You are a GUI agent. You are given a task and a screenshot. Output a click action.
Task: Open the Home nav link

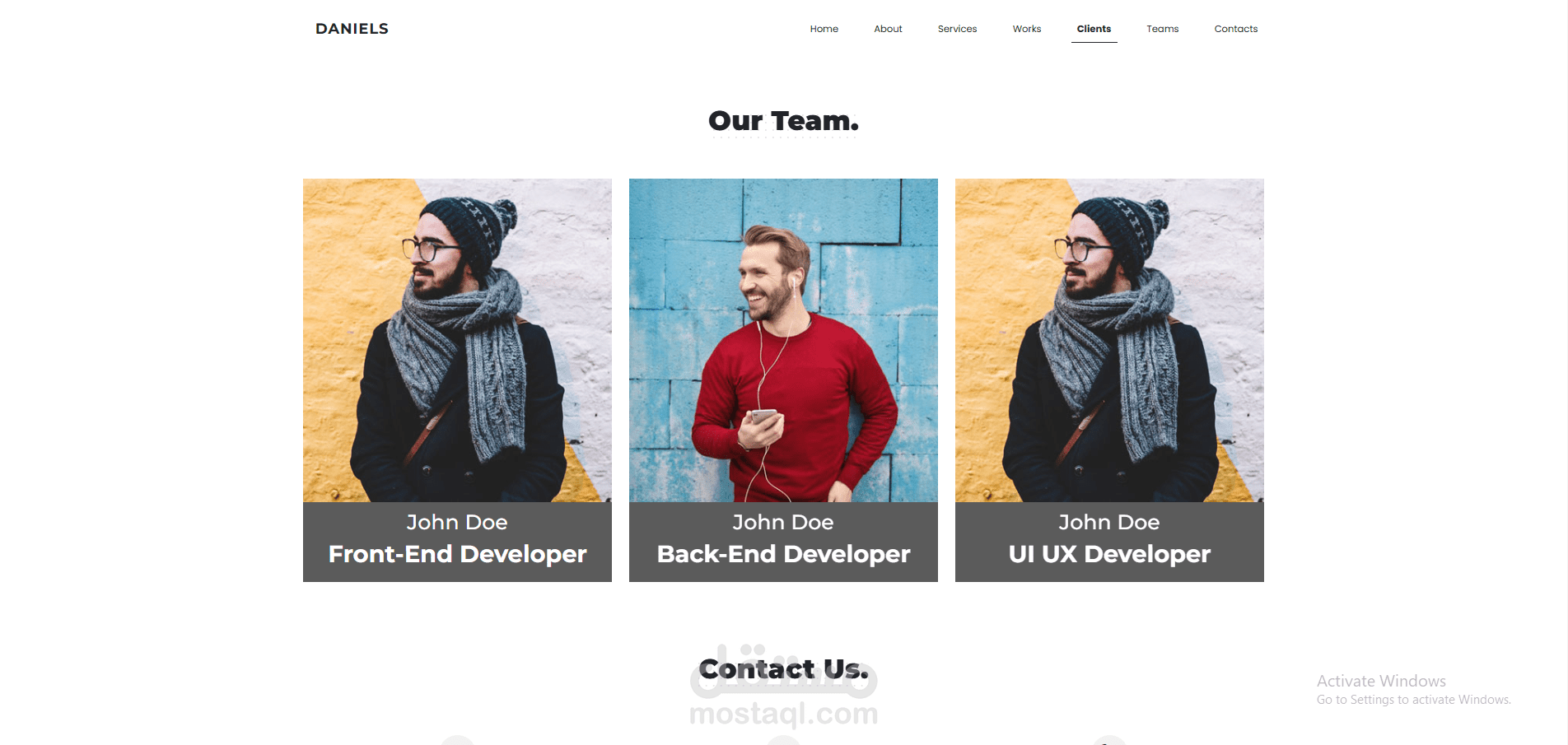(824, 29)
